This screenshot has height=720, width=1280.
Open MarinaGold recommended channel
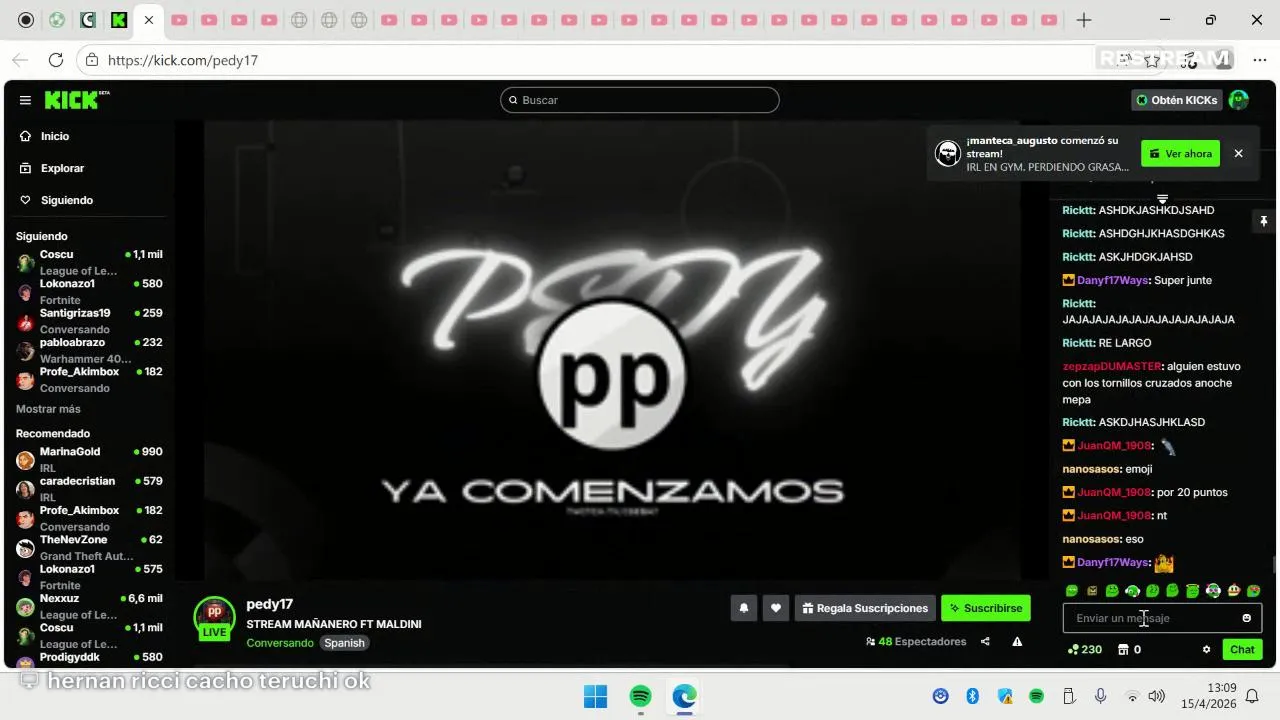point(89,459)
